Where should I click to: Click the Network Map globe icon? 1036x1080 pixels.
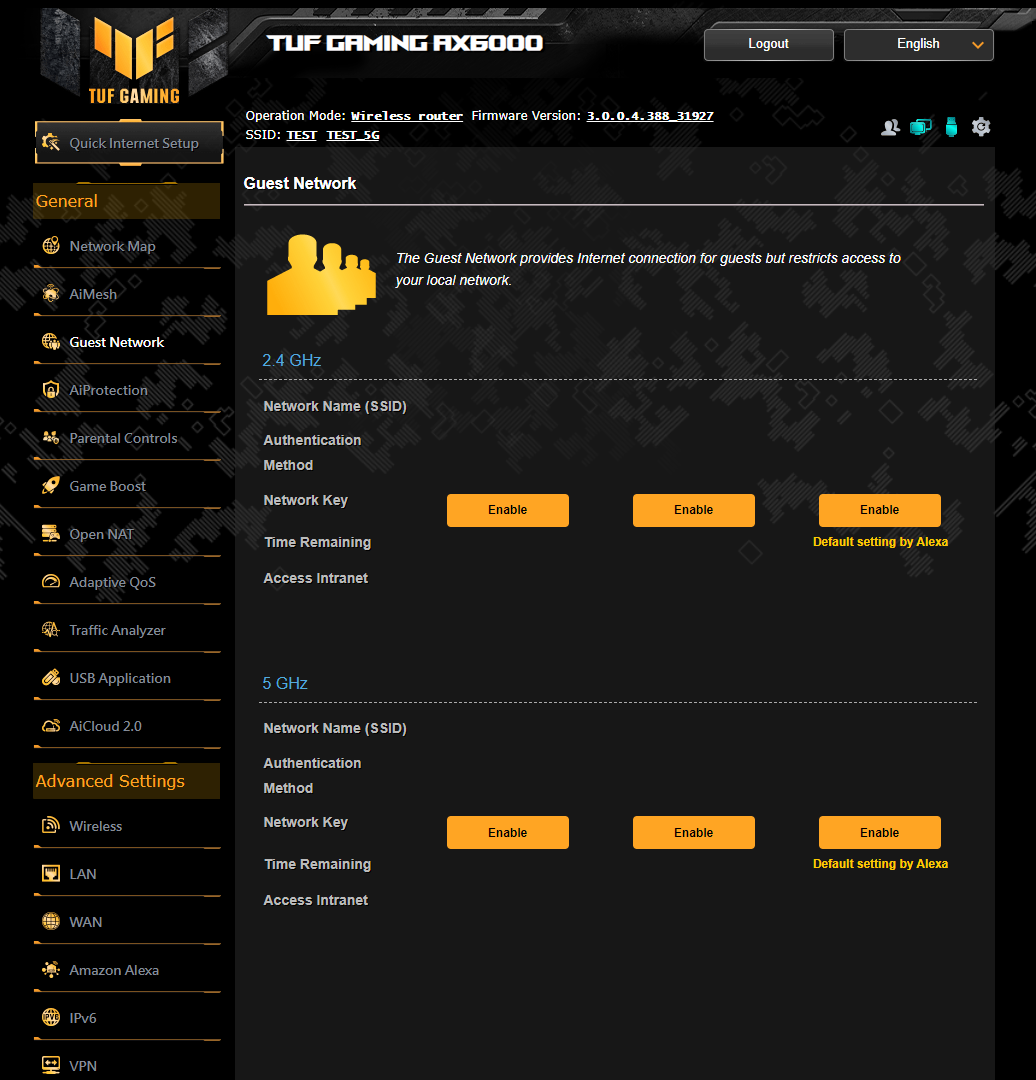pos(51,246)
